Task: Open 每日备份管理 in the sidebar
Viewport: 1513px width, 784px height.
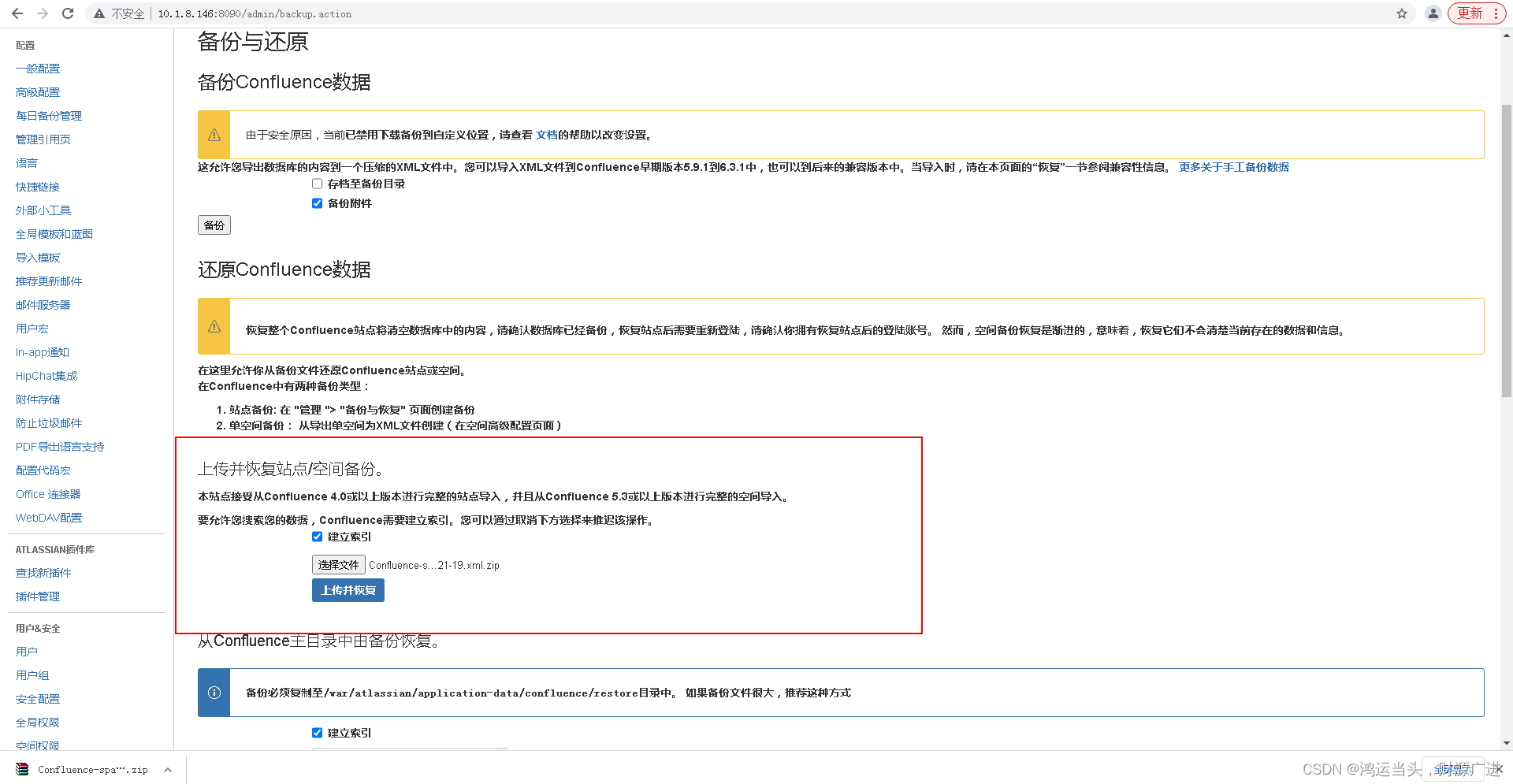Action: click(x=49, y=116)
